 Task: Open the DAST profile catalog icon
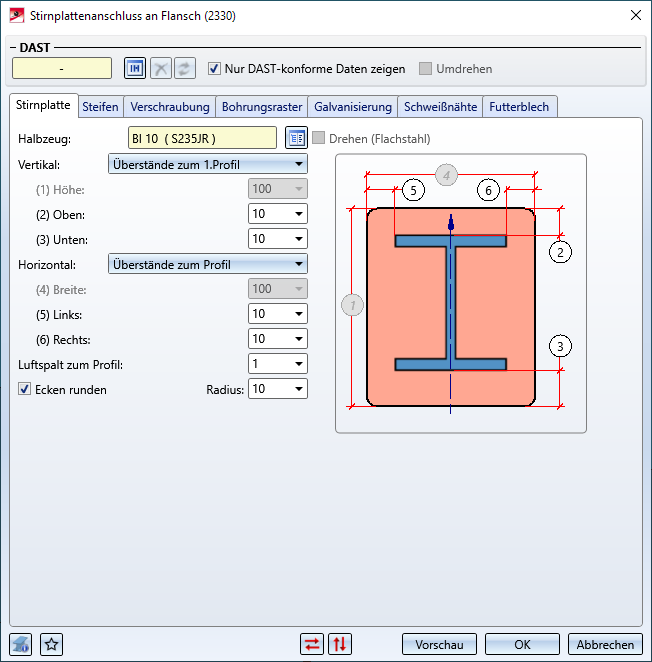pyautogui.click(x=135, y=68)
